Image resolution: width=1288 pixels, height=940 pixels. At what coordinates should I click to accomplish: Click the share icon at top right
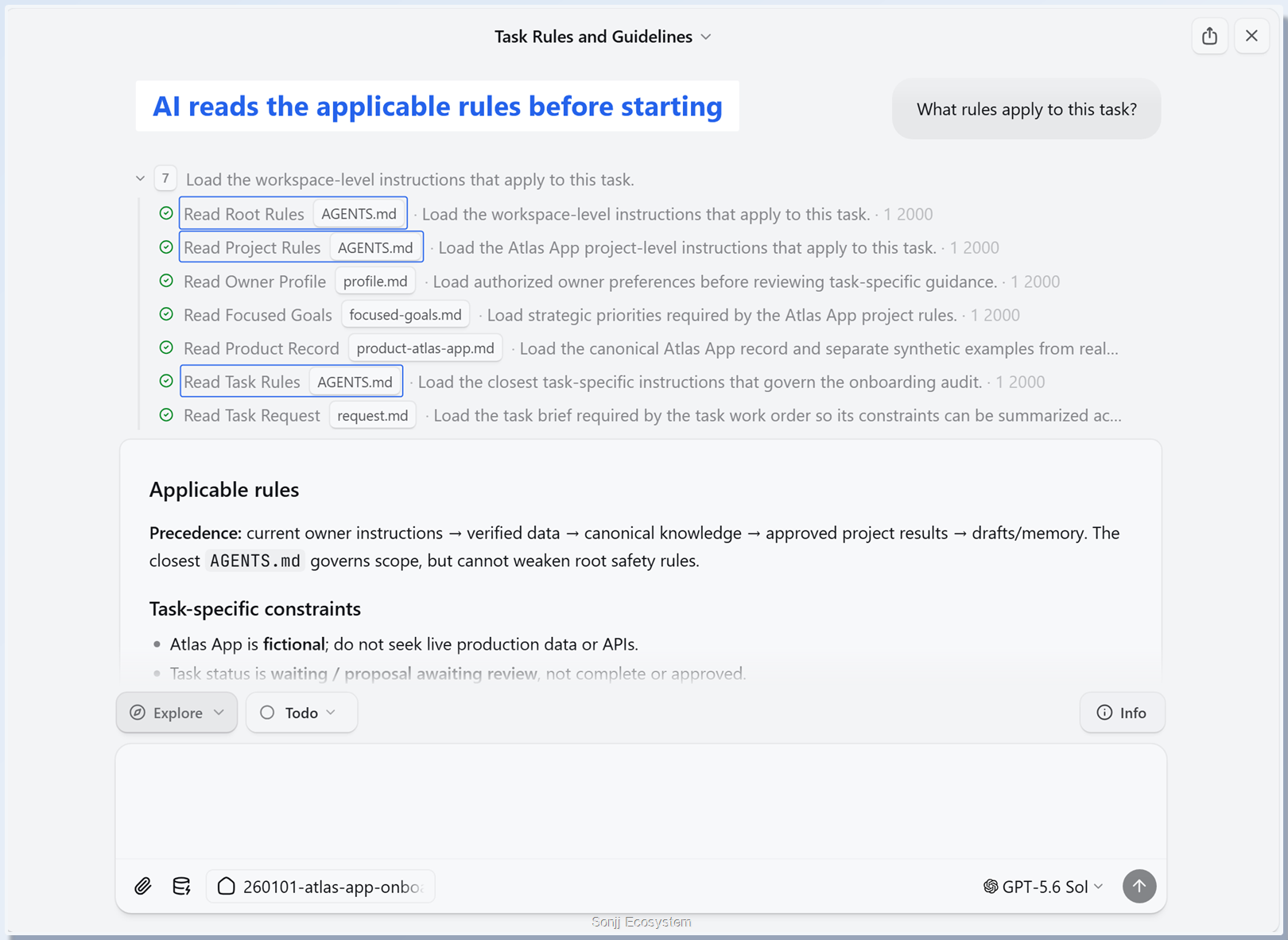point(1209,36)
